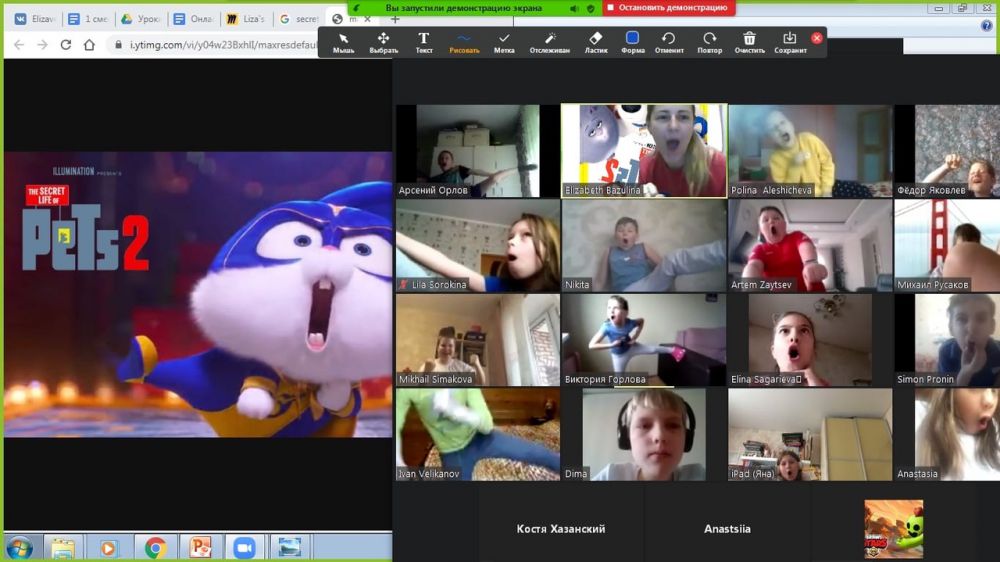This screenshot has width=1000, height=562.
Task: Open Chrome from the taskbar
Action: coord(154,547)
